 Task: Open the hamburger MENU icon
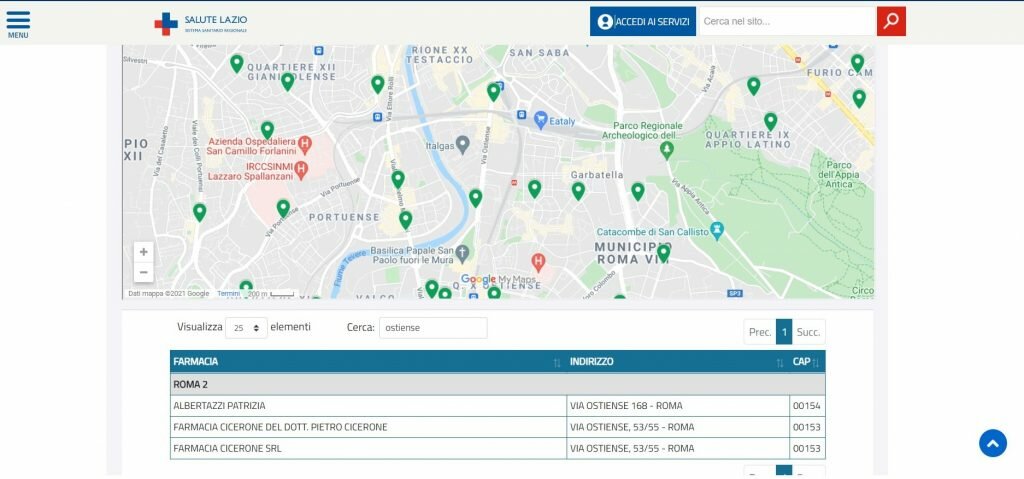click(18, 23)
